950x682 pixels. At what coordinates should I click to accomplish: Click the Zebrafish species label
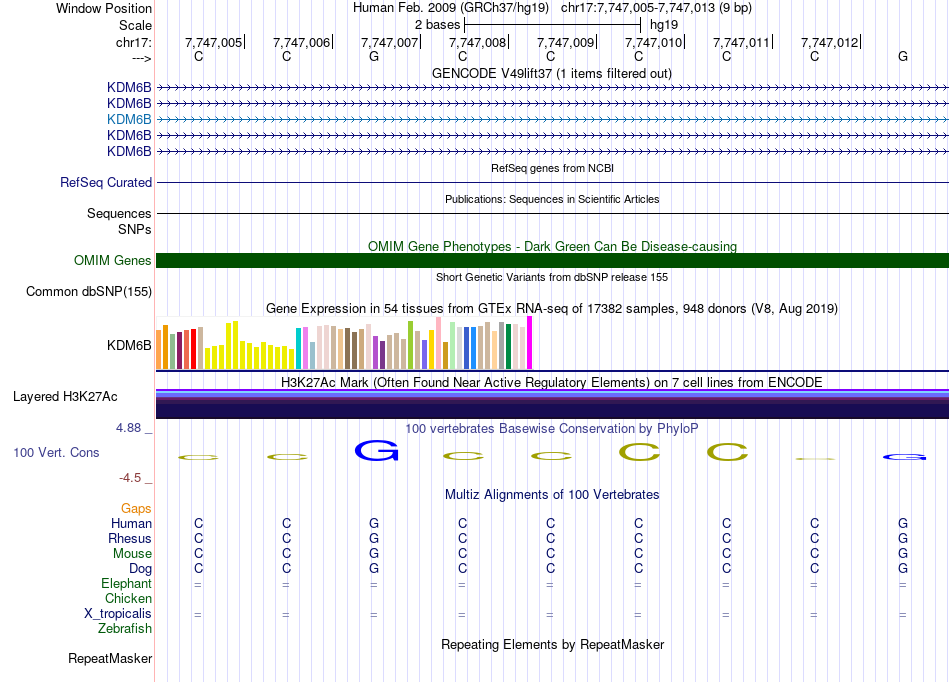[125, 629]
